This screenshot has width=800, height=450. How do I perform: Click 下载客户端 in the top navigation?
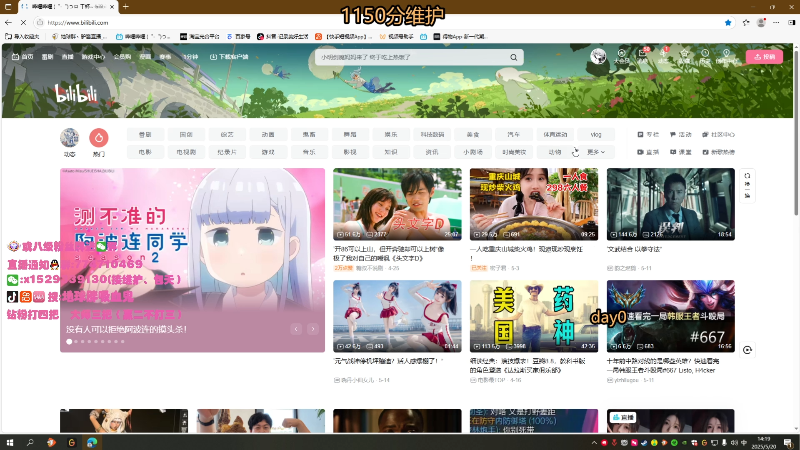[229, 57]
